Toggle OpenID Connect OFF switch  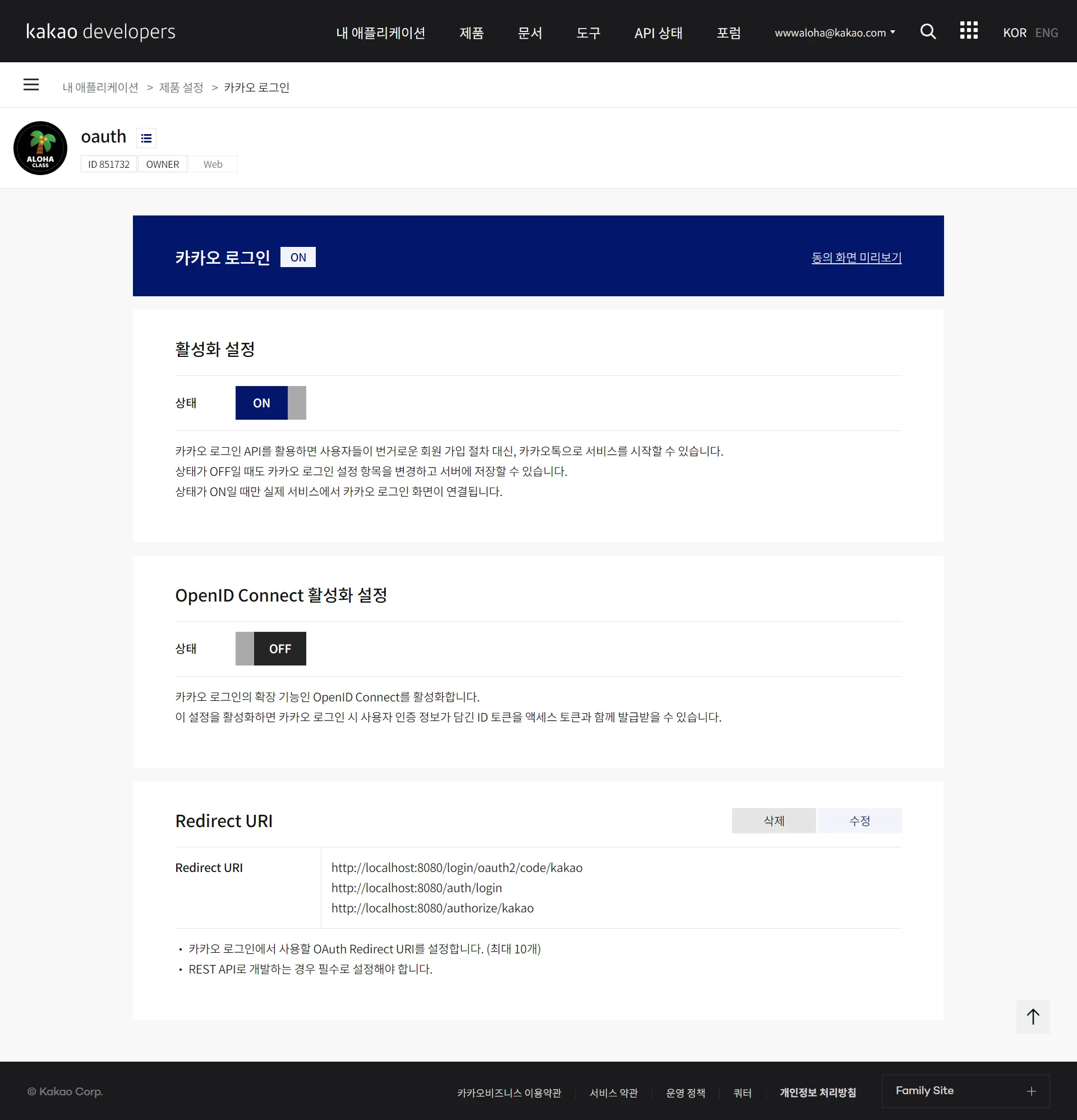point(270,649)
